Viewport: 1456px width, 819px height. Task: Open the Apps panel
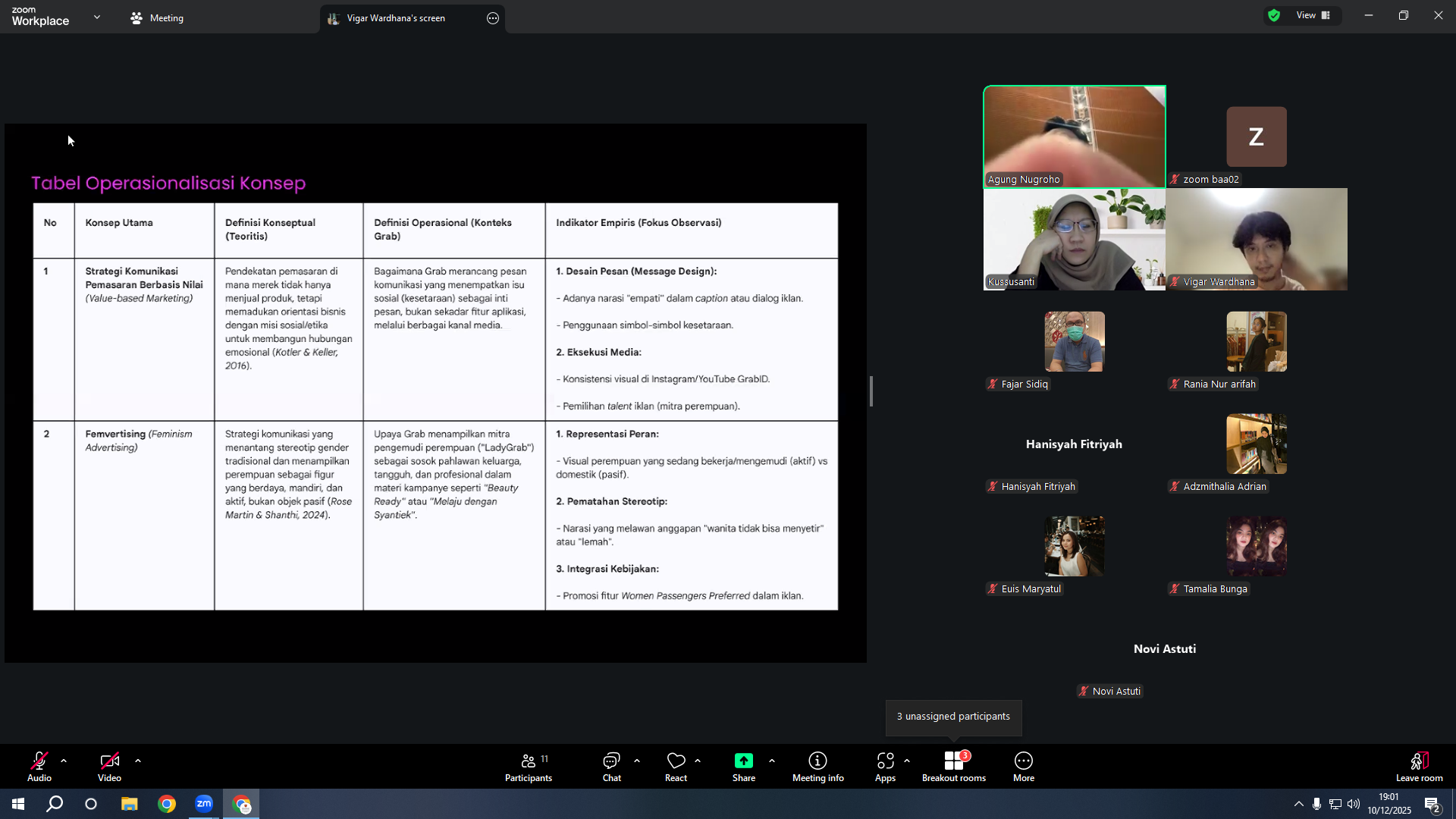[885, 767]
